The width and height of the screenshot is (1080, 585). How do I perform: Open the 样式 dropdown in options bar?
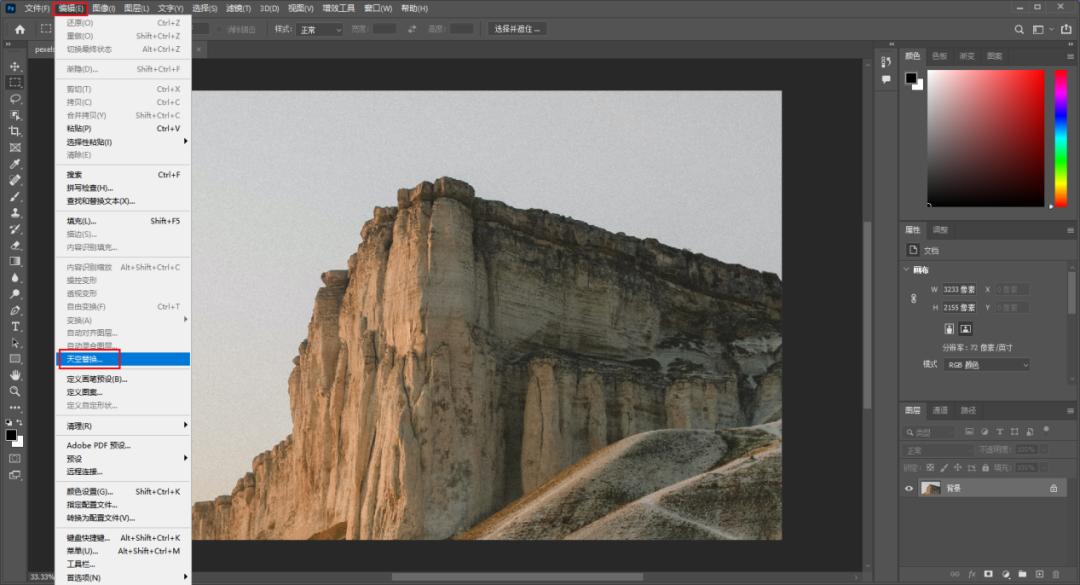[320, 29]
